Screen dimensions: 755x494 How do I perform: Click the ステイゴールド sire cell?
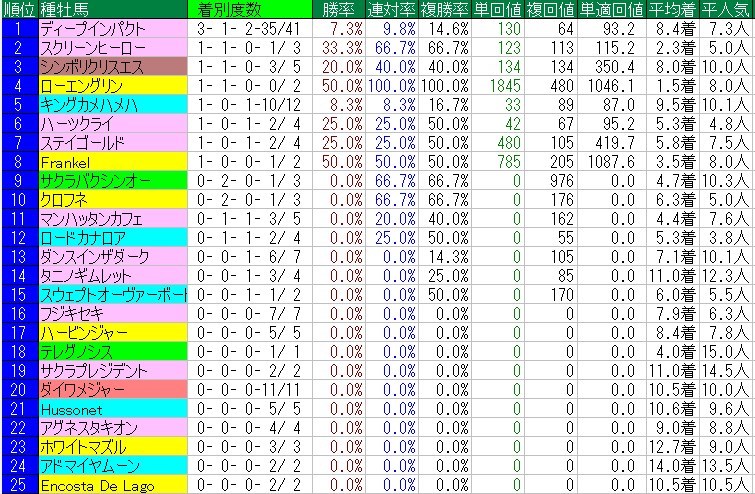coord(113,143)
